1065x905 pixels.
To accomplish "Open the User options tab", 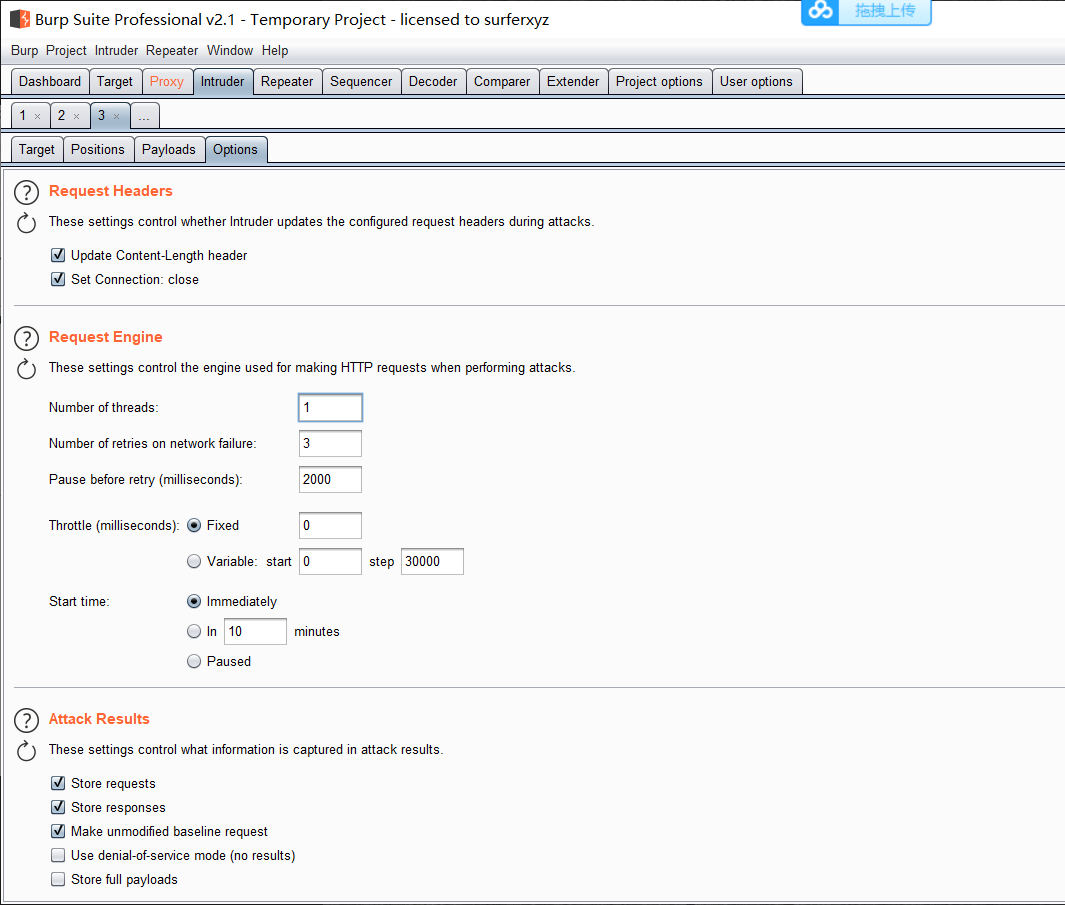I will [757, 82].
